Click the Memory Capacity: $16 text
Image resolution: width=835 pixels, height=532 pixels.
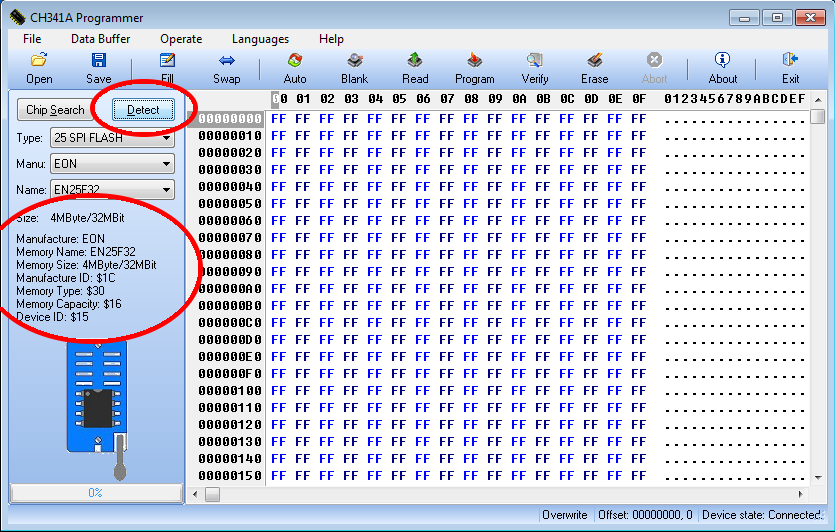click(x=69, y=304)
